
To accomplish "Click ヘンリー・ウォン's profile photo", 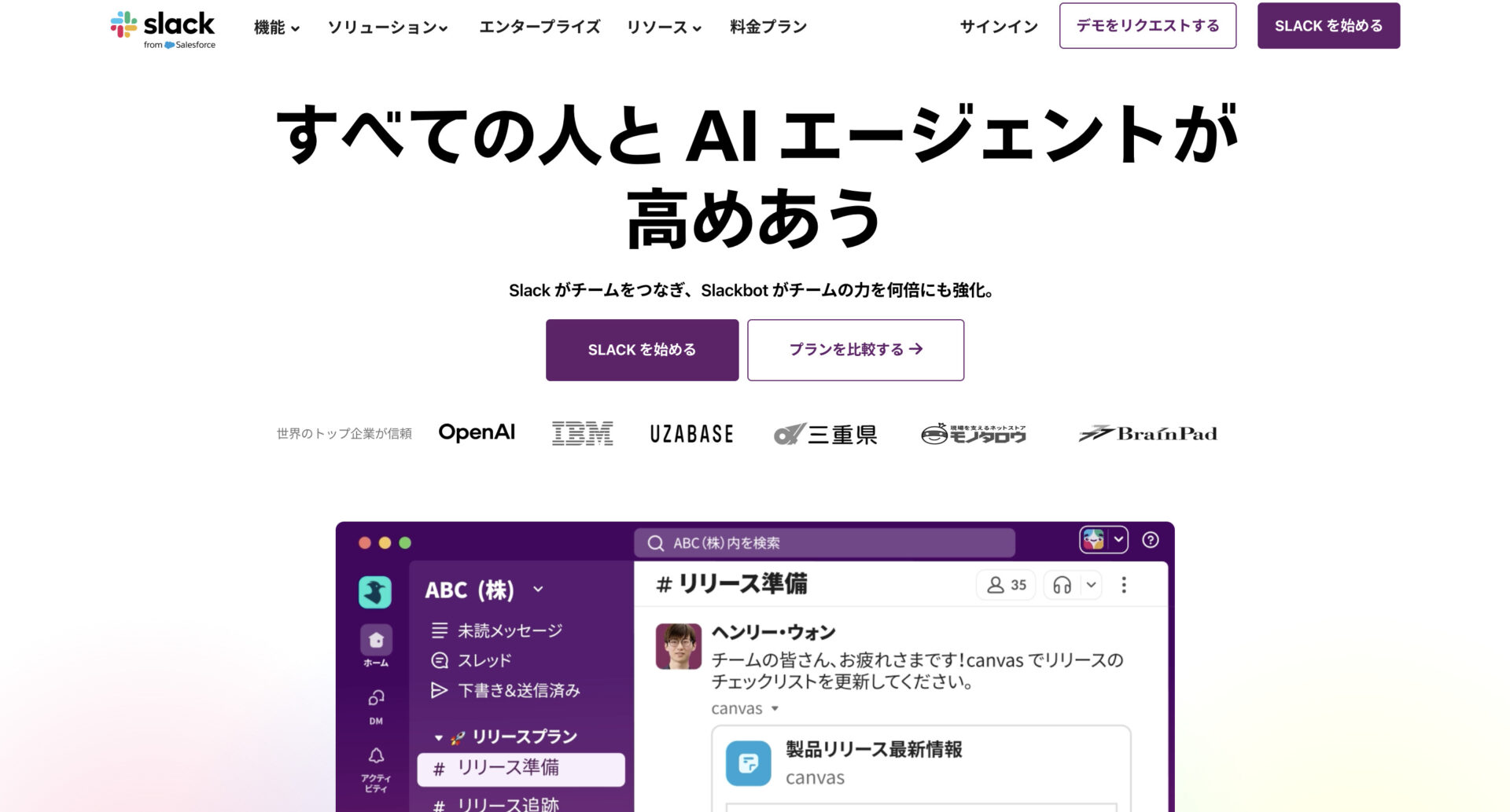I will pyautogui.click(x=678, y=646).
